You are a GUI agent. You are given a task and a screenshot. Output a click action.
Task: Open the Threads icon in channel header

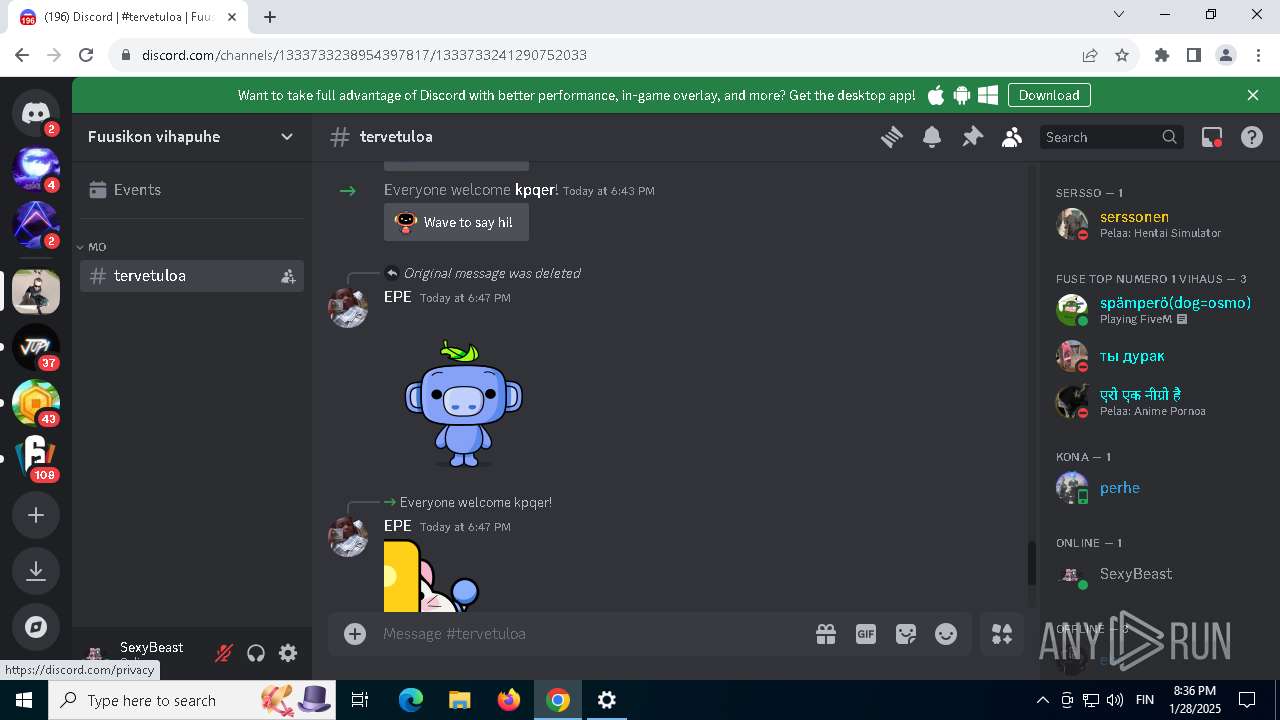892,137
